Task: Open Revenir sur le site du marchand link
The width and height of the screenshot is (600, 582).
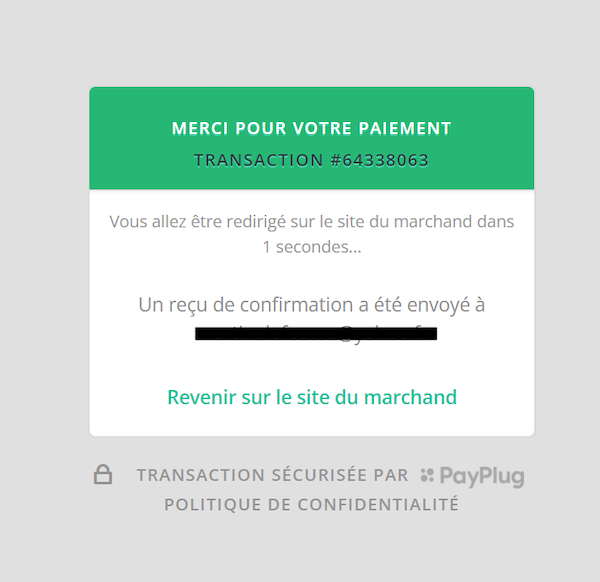Action: pyautogui.click(x=312, y=397)
